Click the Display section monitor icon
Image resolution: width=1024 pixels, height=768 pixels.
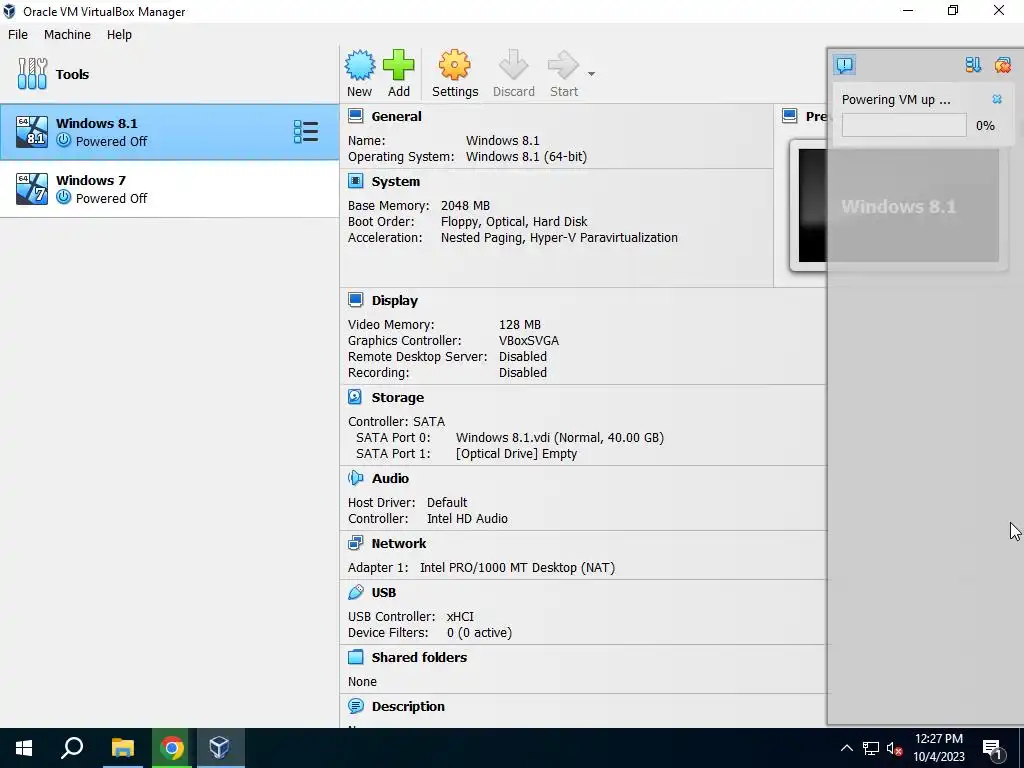(355, 300)
